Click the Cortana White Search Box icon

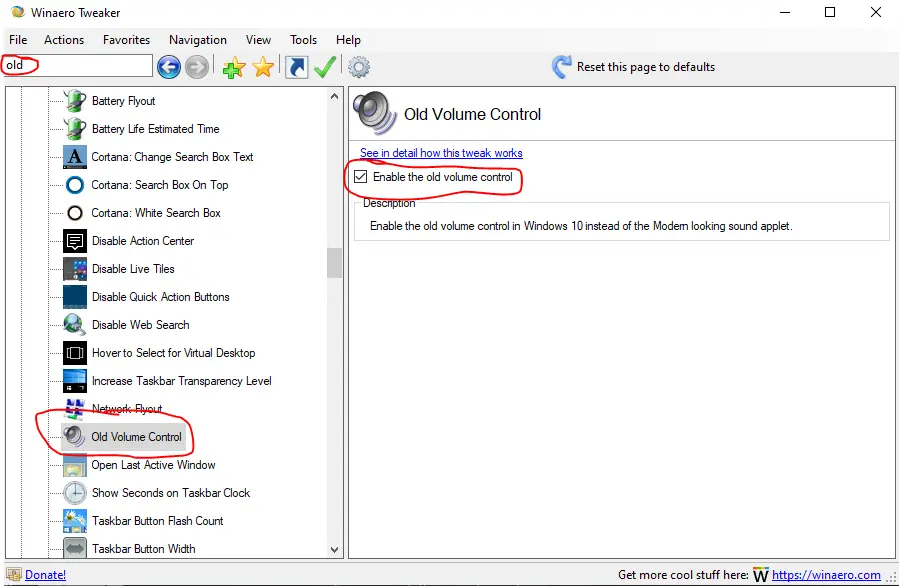75,213
